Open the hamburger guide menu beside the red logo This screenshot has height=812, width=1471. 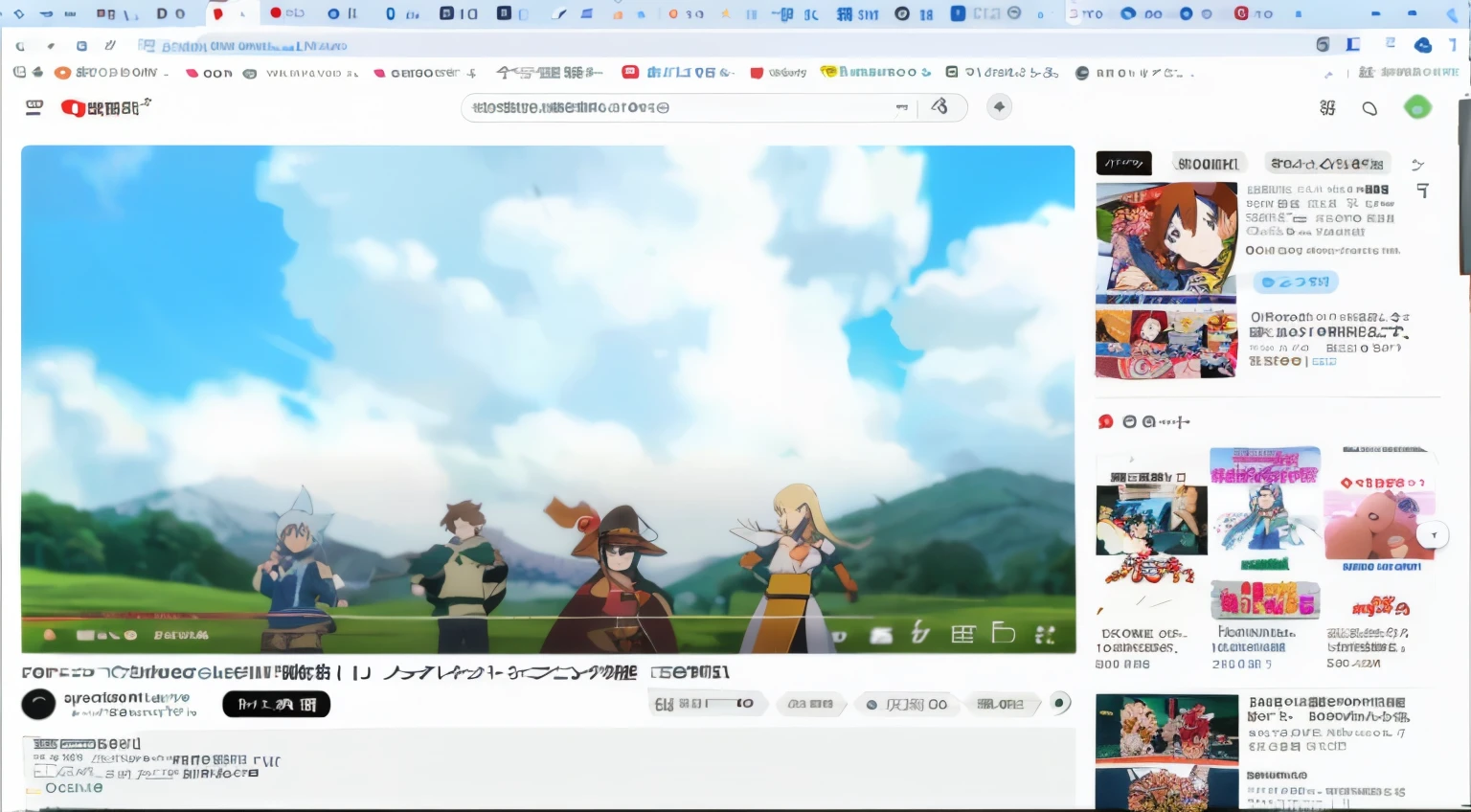click(x=34, y=107)
